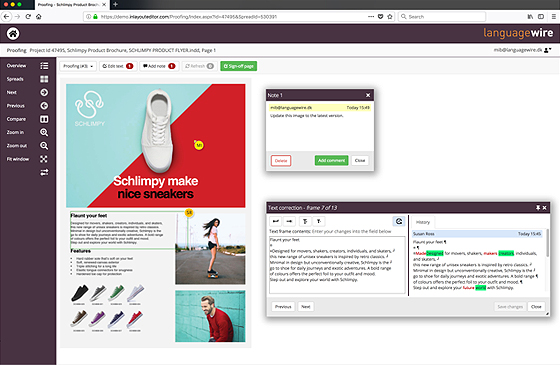The image size is (560, 365).
Task: Click Save changes in Text correction
Action: click(510, 306)
